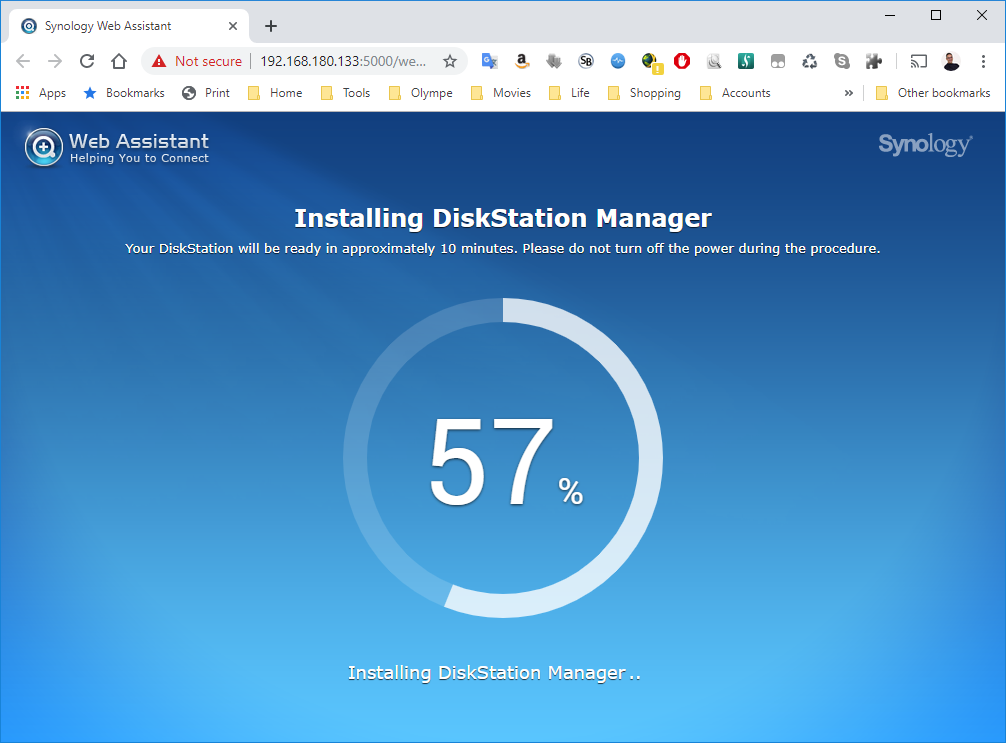Click the Installing DiskStation Manager status text

pyautogui.click(x=494, y=672)
